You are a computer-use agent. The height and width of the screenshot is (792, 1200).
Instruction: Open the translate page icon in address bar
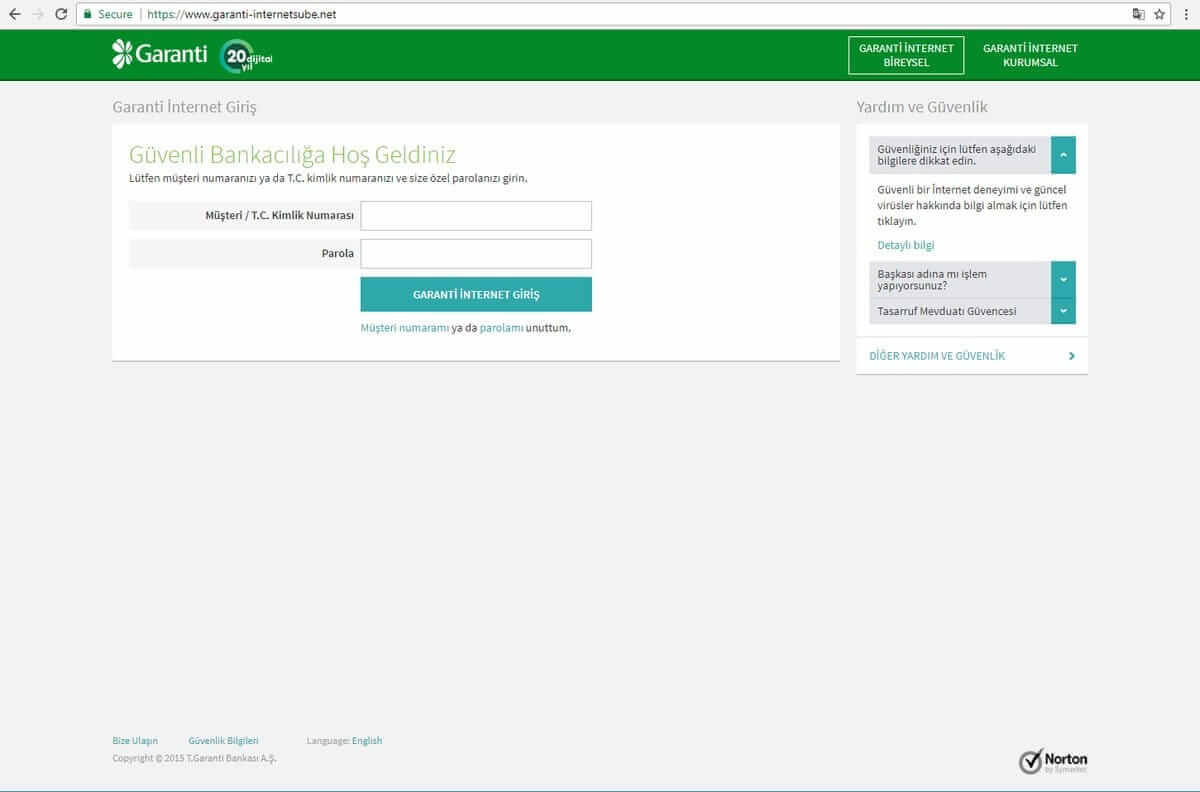[1138, 14]
